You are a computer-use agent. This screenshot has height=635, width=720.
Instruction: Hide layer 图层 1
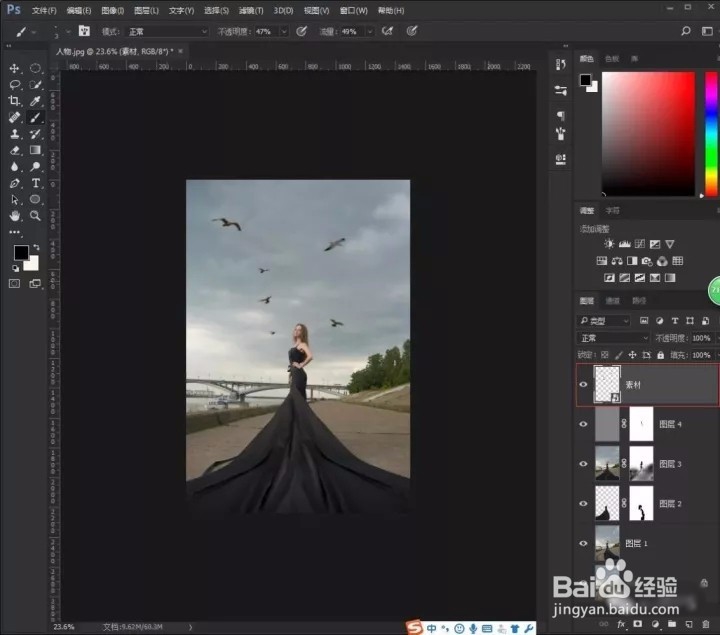pyautogui.click(x=583, y=543)
